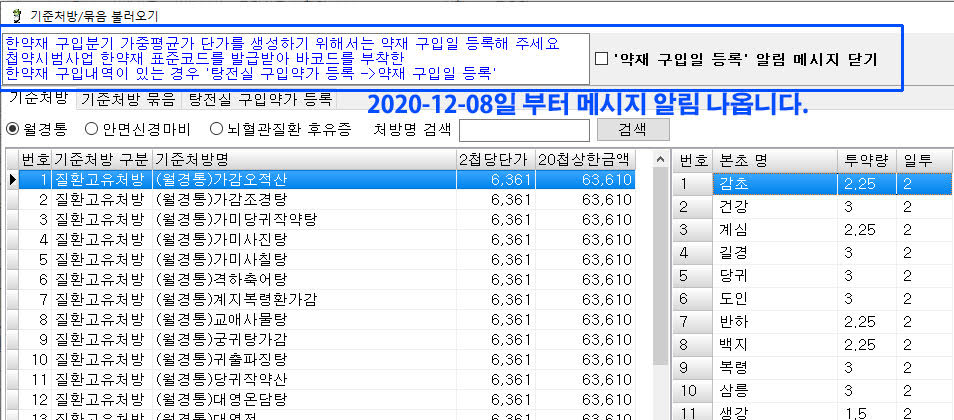
Task: Open the 탕전실 구입약가 등록 tab
Action: (260, 99)
